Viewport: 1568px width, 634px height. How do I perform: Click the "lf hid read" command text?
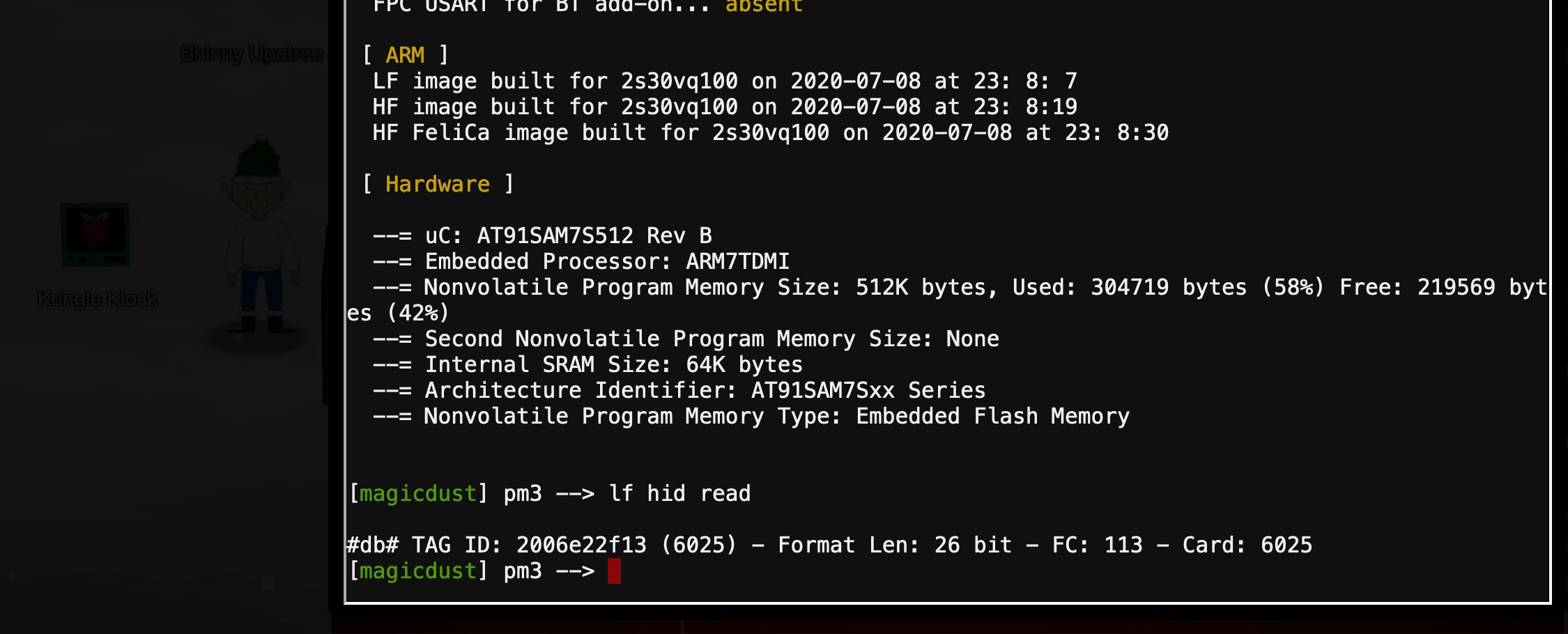pos(679,493)
